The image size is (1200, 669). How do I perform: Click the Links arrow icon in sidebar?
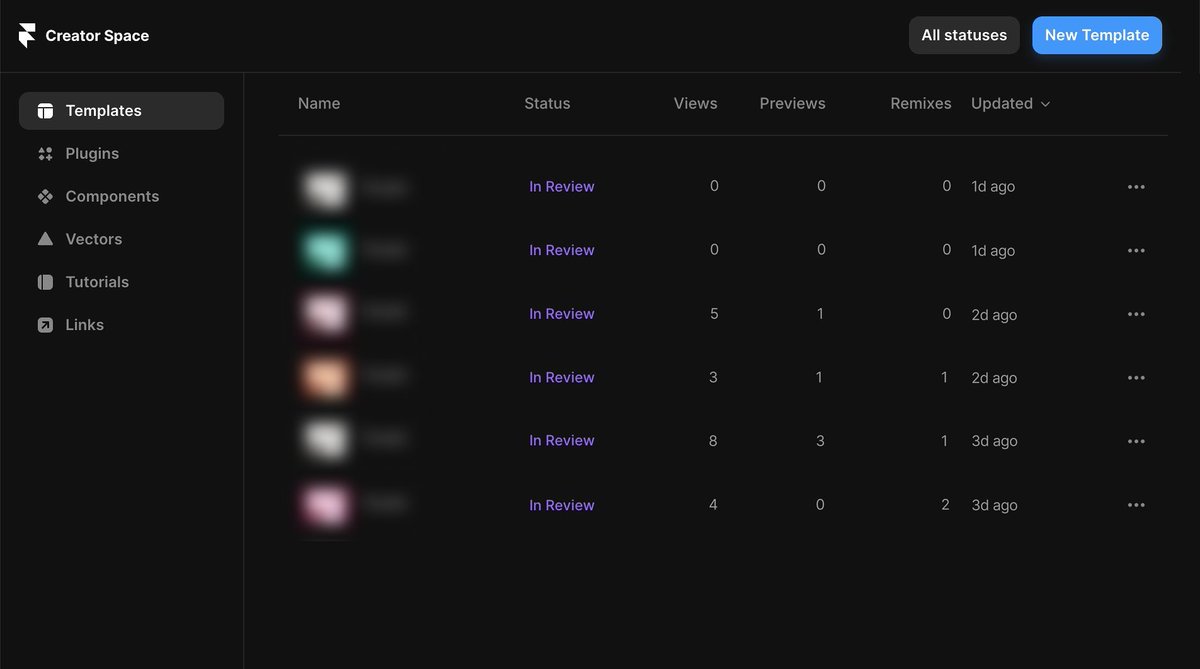coord(45,325)
